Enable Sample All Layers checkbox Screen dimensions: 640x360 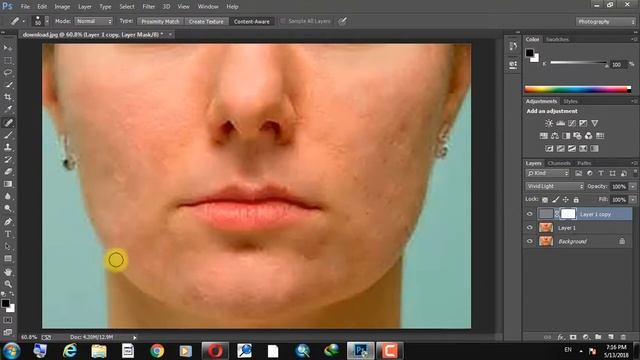pyautogui.click(x=282, y=21)
